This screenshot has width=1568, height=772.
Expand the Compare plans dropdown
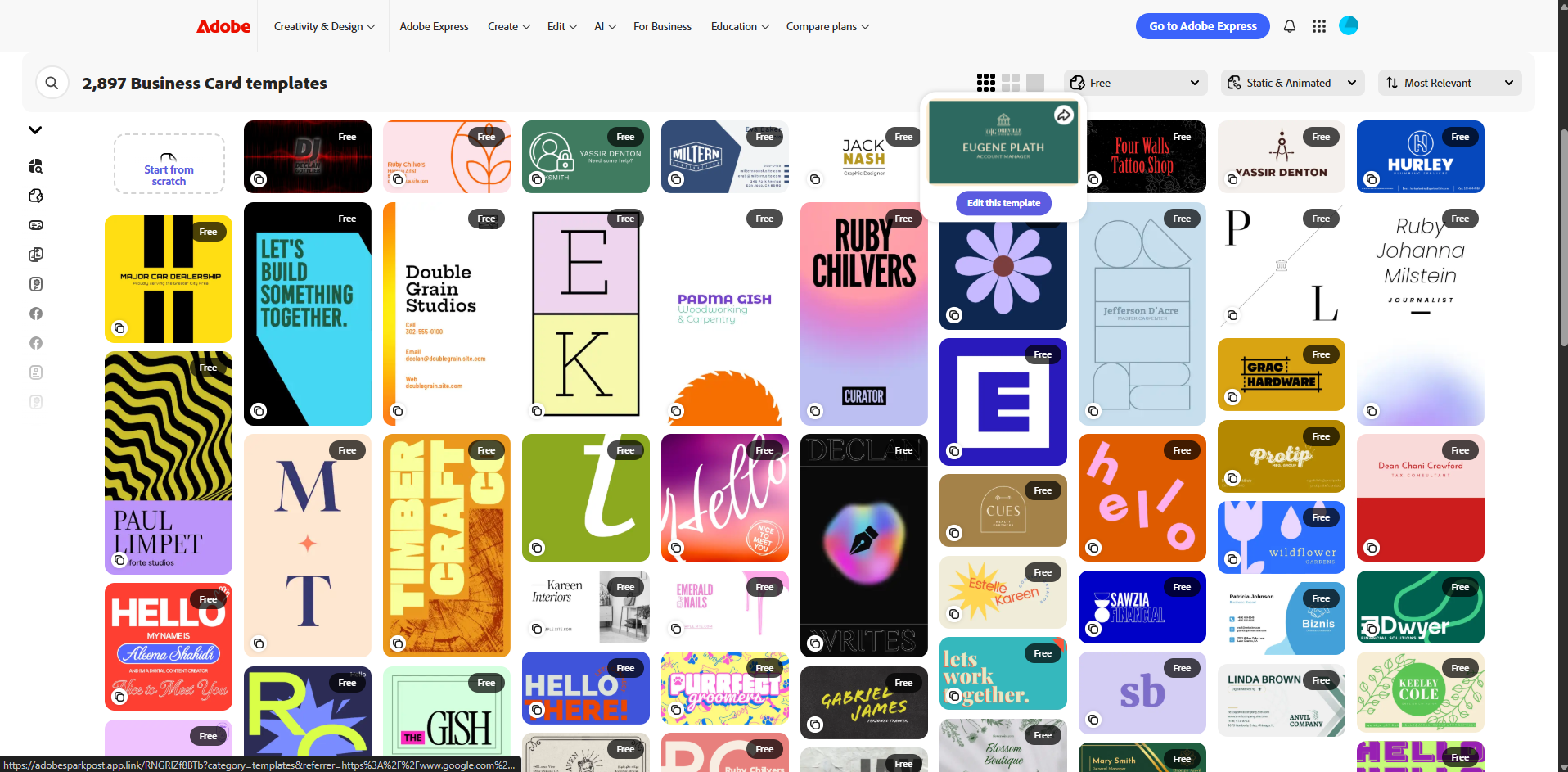pyautogui.click(x=827, y=26)
